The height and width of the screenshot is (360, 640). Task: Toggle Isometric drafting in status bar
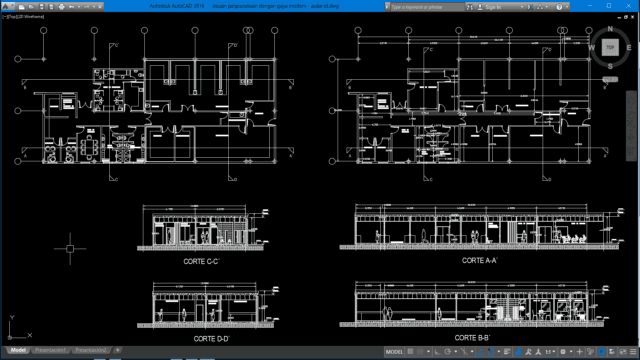pos(464,351)
